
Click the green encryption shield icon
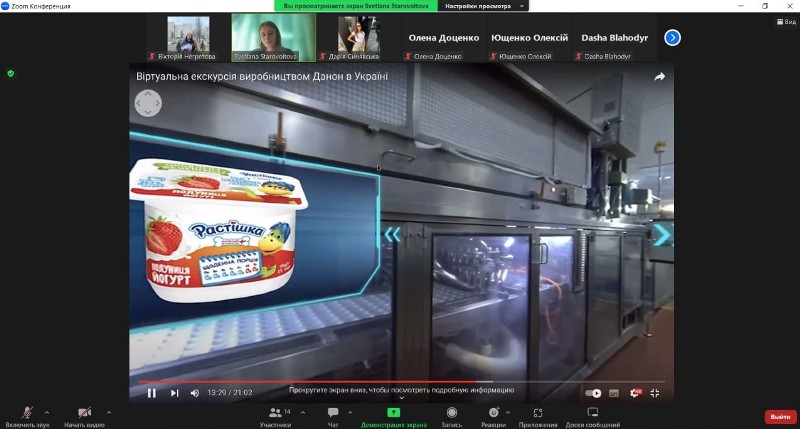pos(10,73)
